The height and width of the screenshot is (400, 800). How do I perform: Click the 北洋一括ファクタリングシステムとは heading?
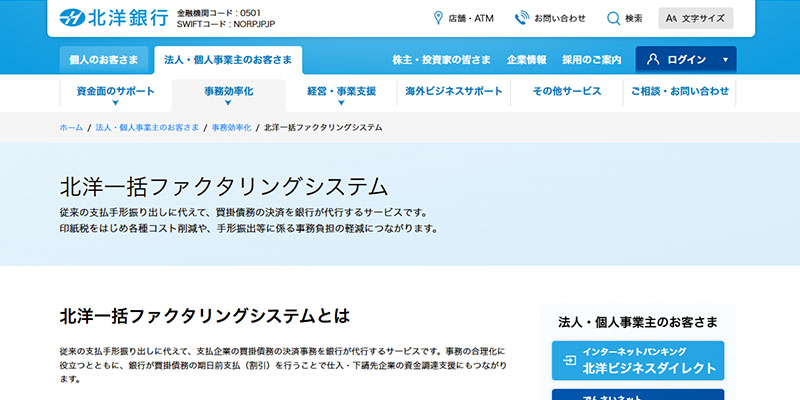[205, 316]
